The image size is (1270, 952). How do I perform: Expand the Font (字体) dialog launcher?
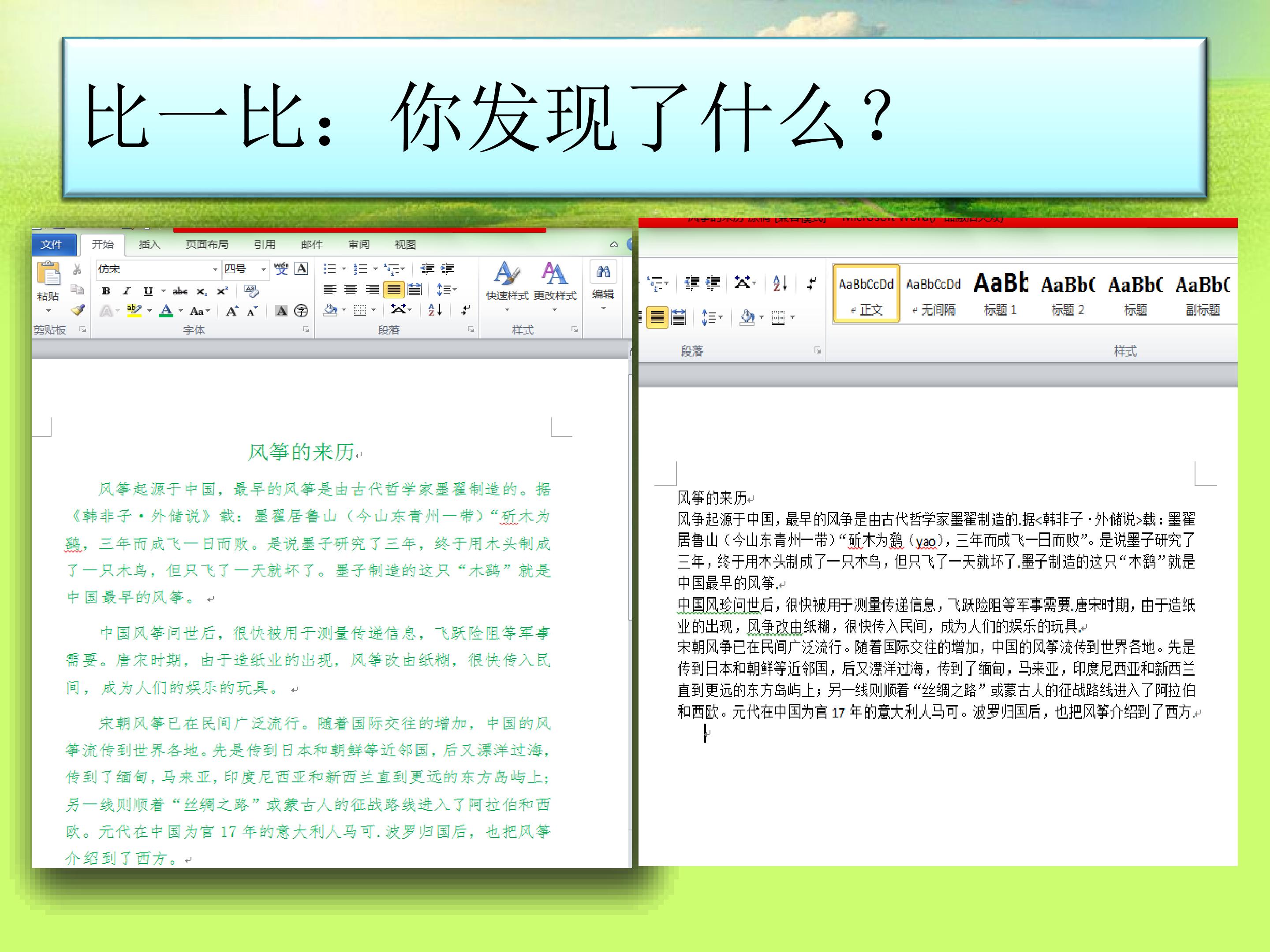pos(306,330)
